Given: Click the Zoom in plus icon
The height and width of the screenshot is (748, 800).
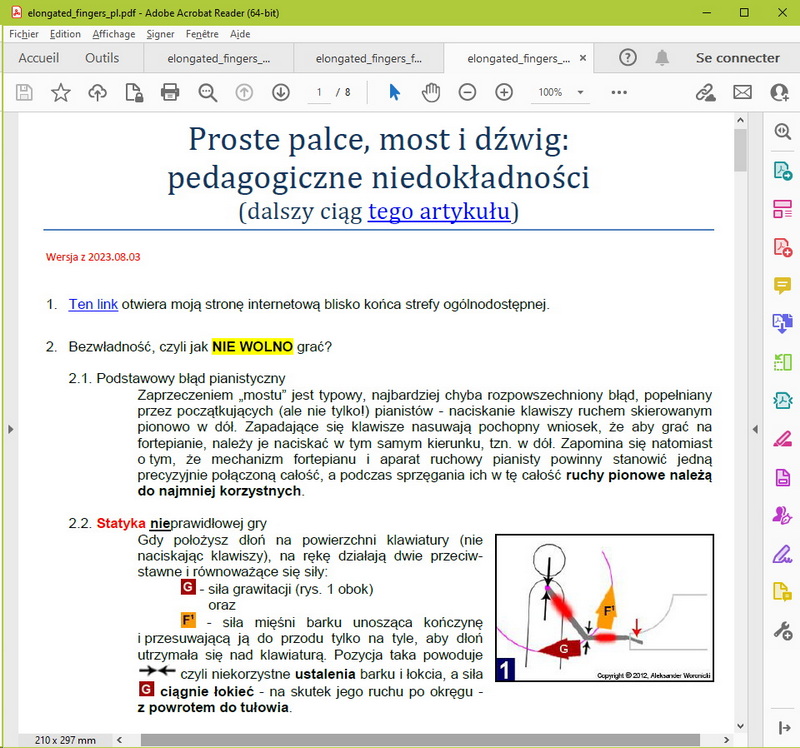Looking at the screenshot, I should [x=504, y=92].
